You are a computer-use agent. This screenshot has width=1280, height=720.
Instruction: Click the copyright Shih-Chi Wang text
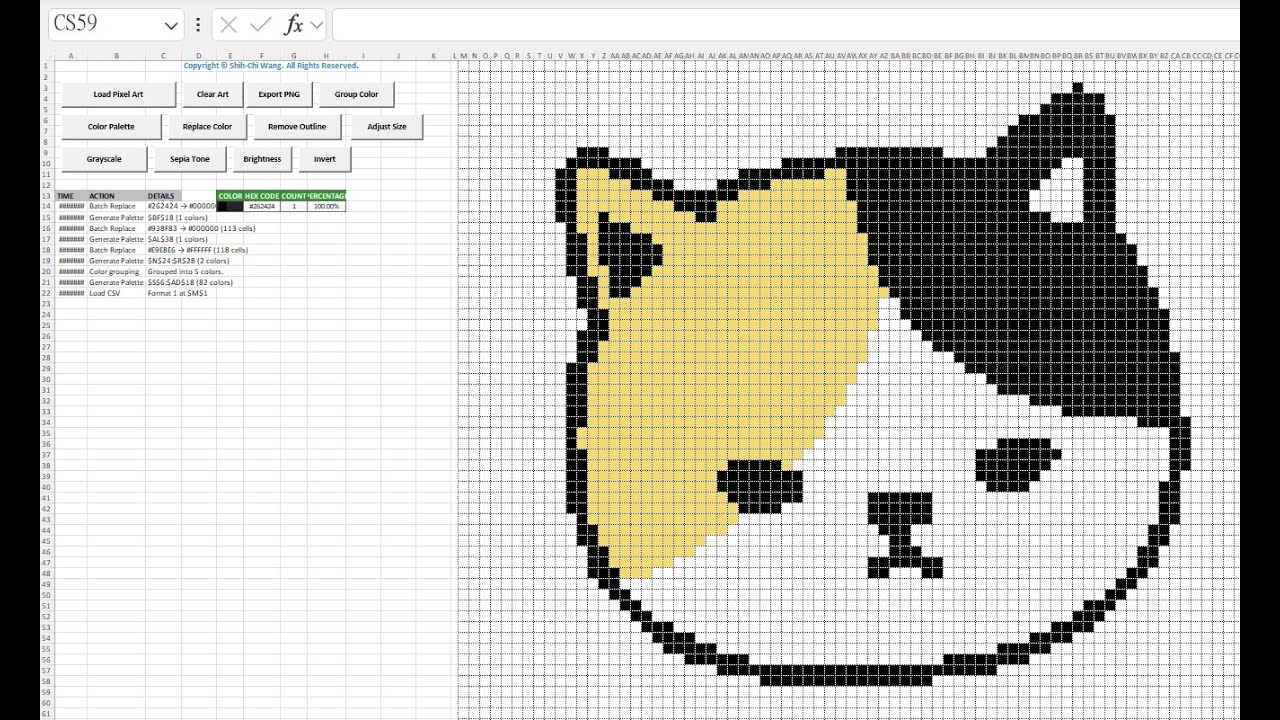point(271,66)
